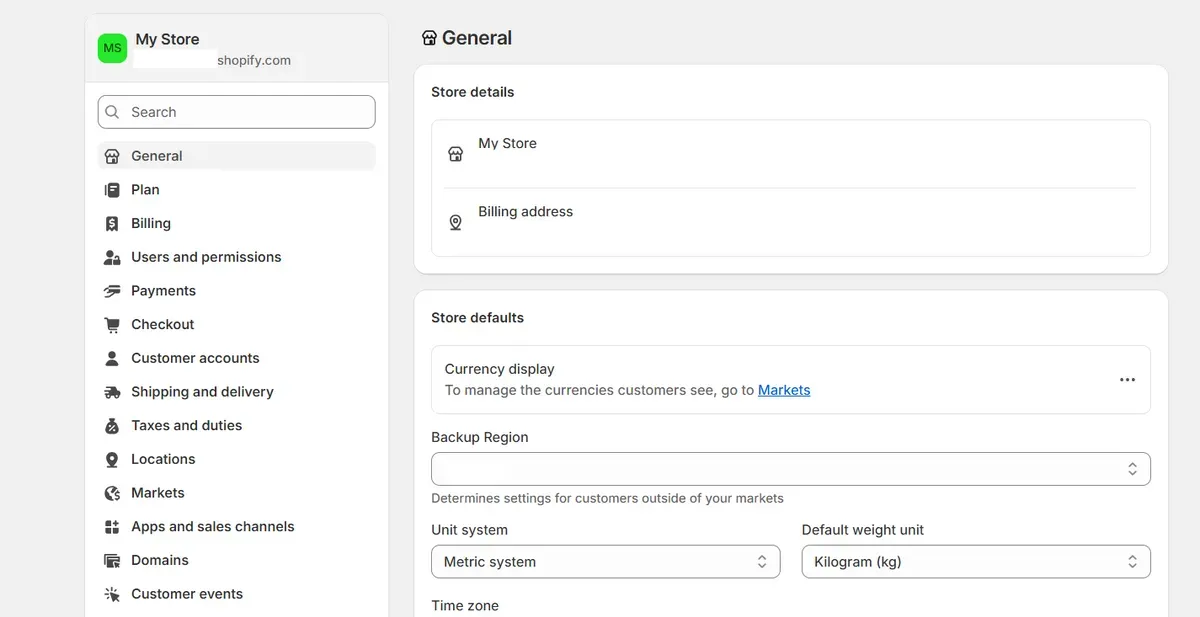The height and width of the screenshot is (617, 1200).
Task: Click the settings Search field
Action: click(237, 112)
